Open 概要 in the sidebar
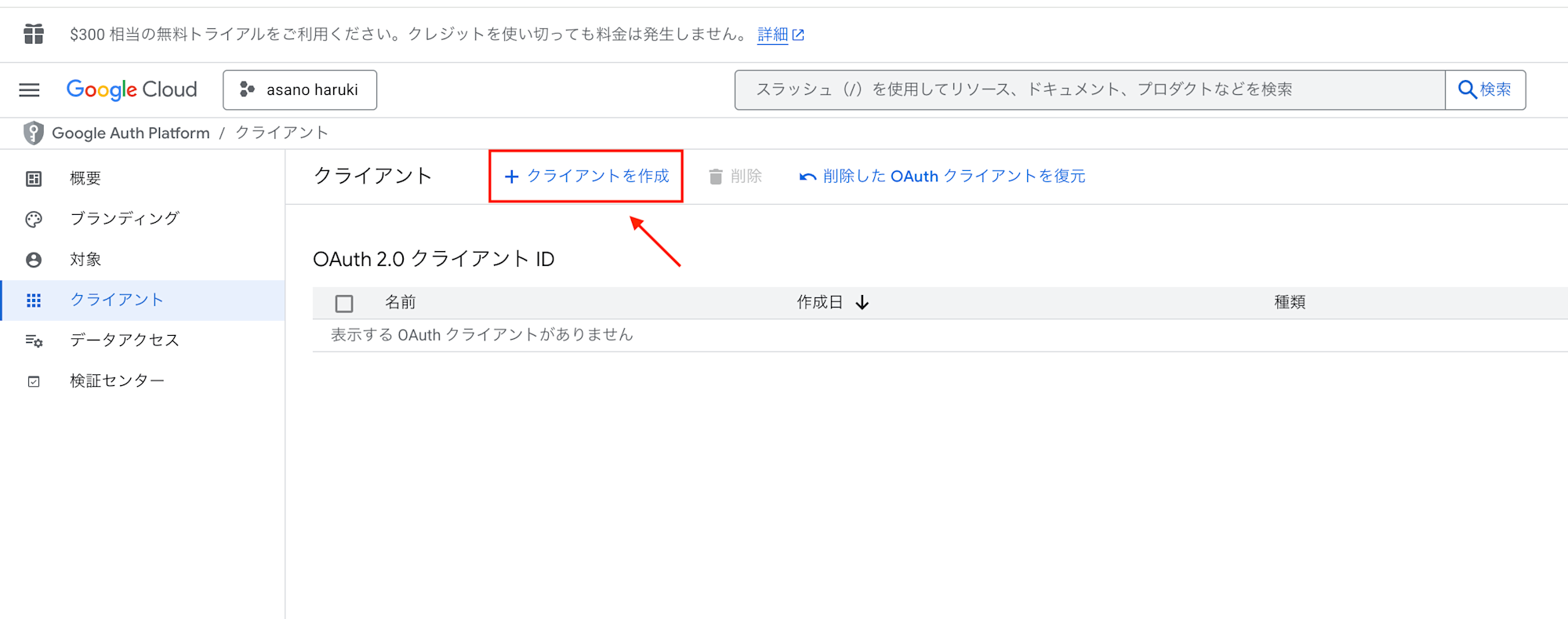The width and height of the screenshot is (1568, 619). pos(143,179)
